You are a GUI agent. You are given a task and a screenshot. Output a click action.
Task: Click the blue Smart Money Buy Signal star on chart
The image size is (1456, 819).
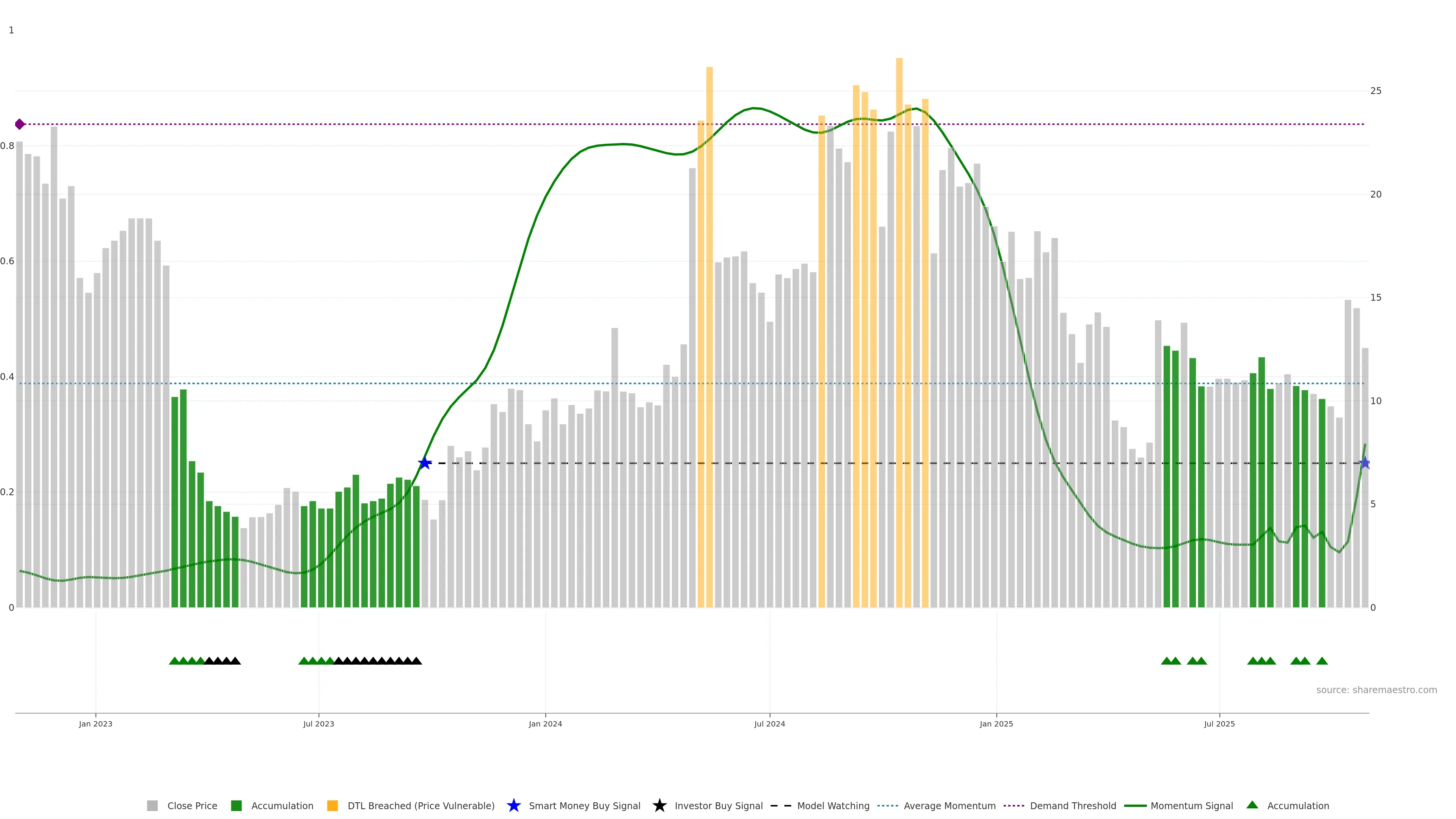click(x=425, y=463)
